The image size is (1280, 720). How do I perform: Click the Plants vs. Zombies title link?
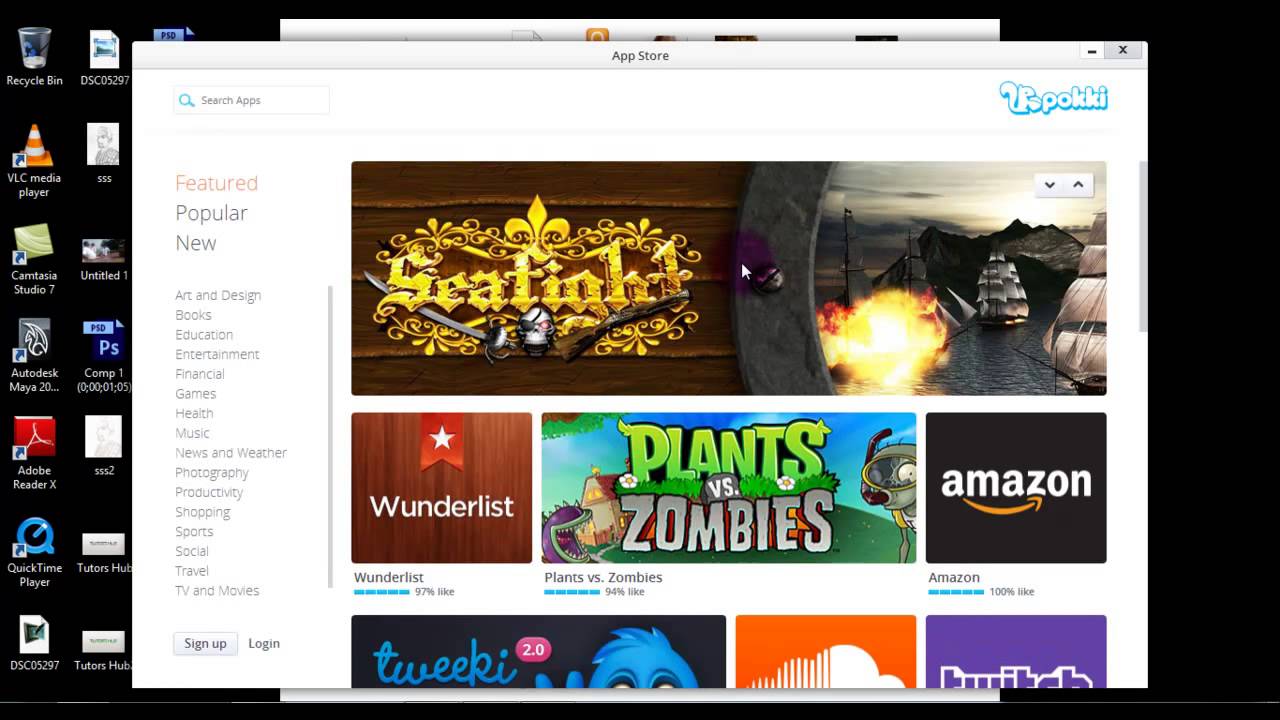(x=603, y=577)
